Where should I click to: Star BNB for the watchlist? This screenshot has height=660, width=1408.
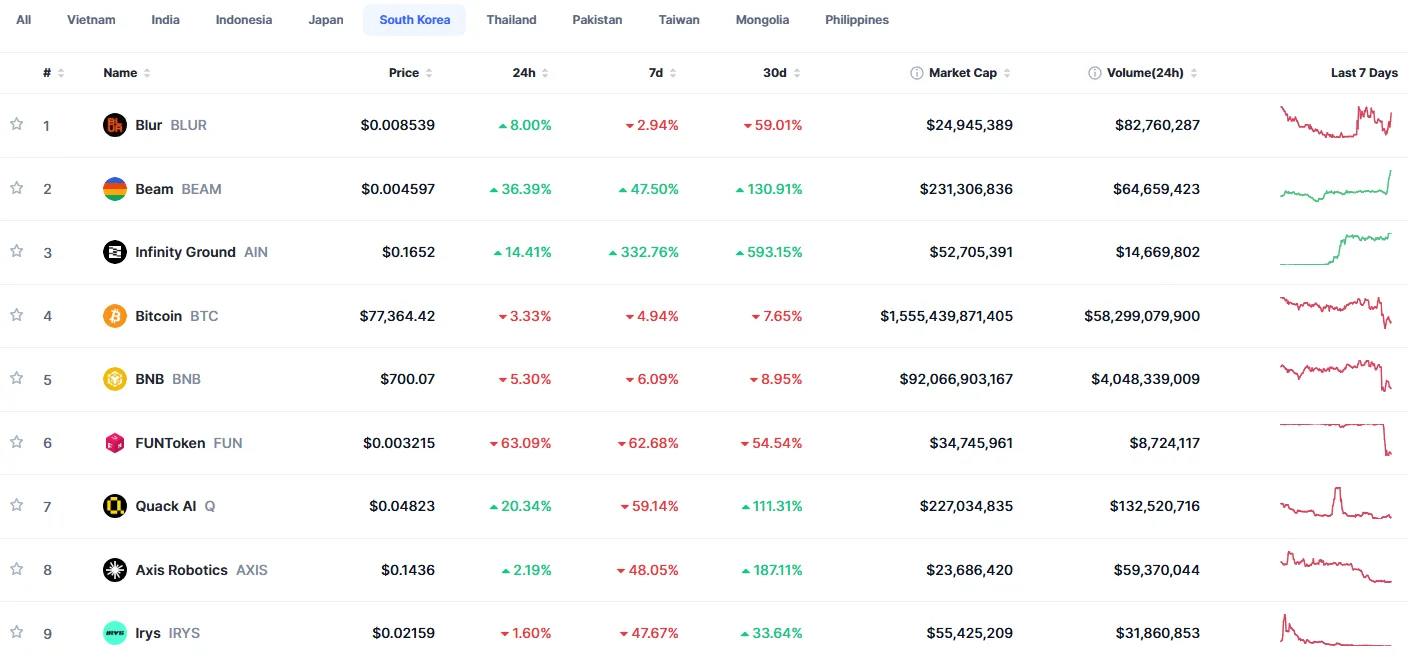16,378
